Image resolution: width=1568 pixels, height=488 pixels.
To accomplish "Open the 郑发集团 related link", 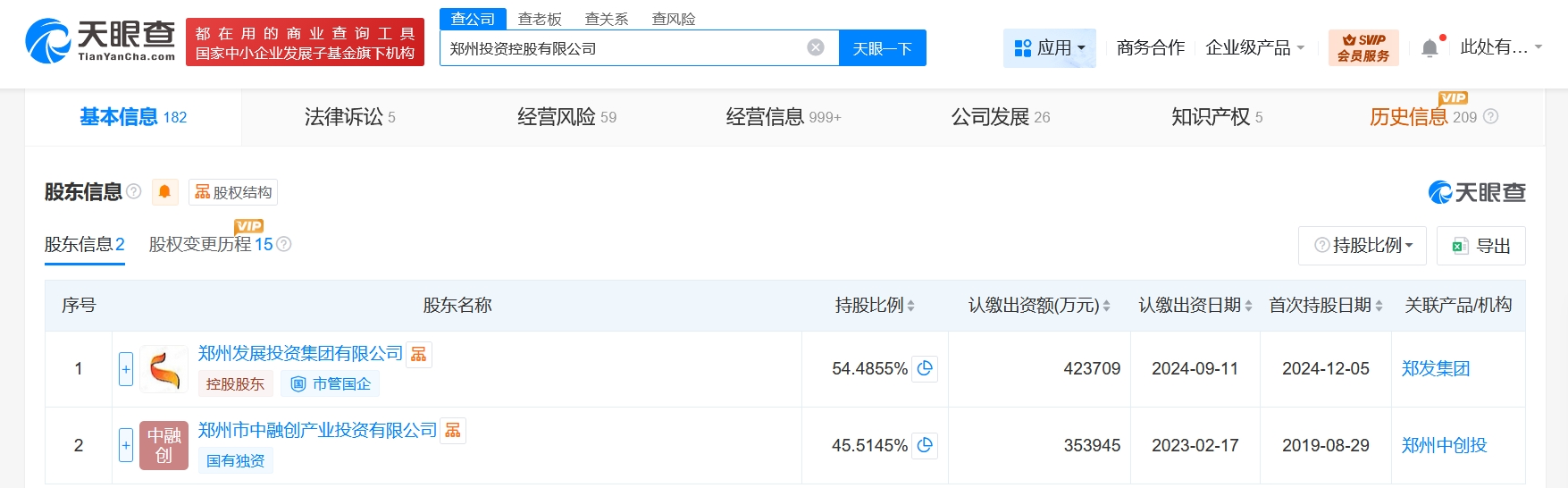I will 1436,369.
